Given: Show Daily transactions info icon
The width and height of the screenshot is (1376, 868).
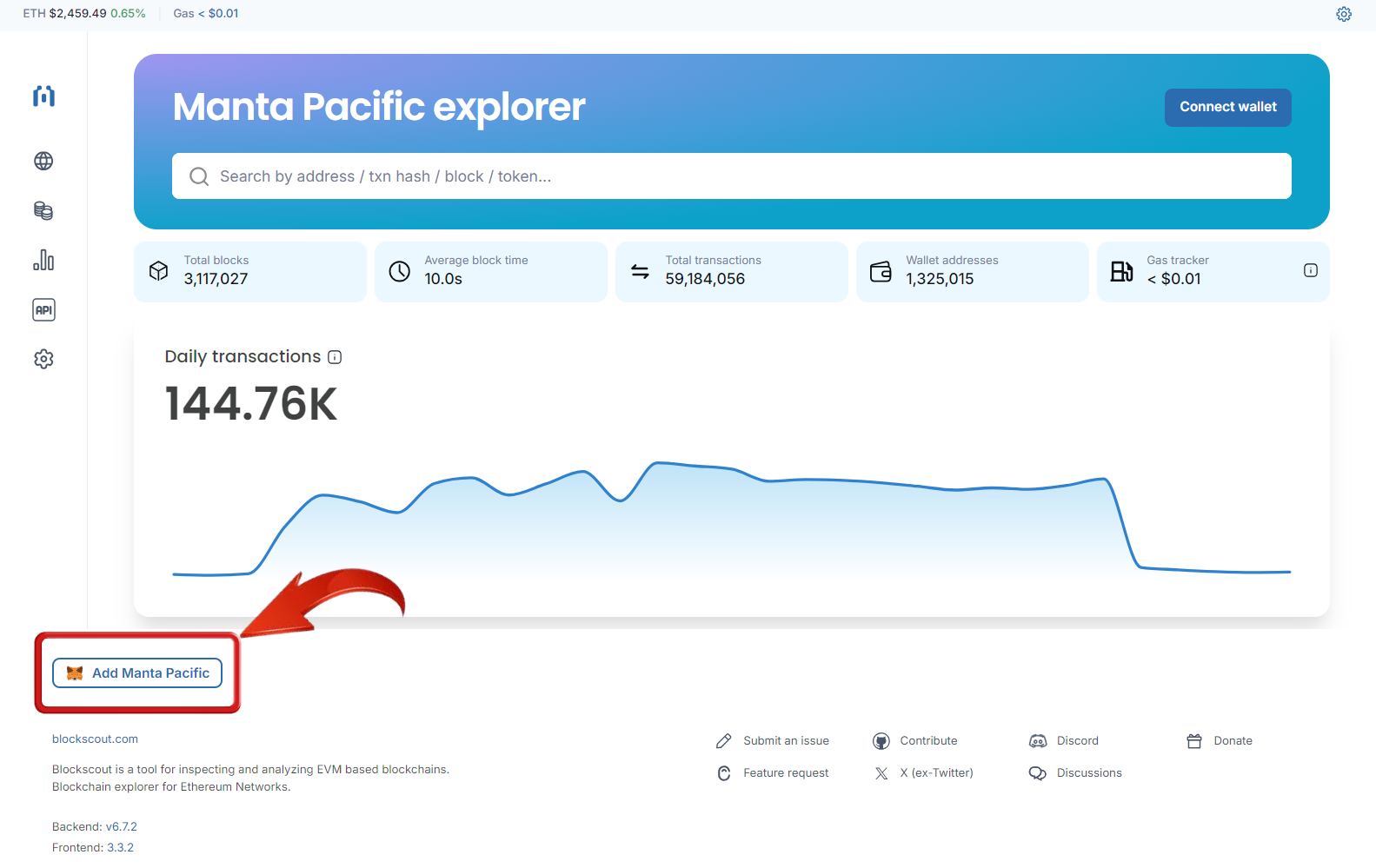Looking at the screenshot, I should [x=335, y=357].
